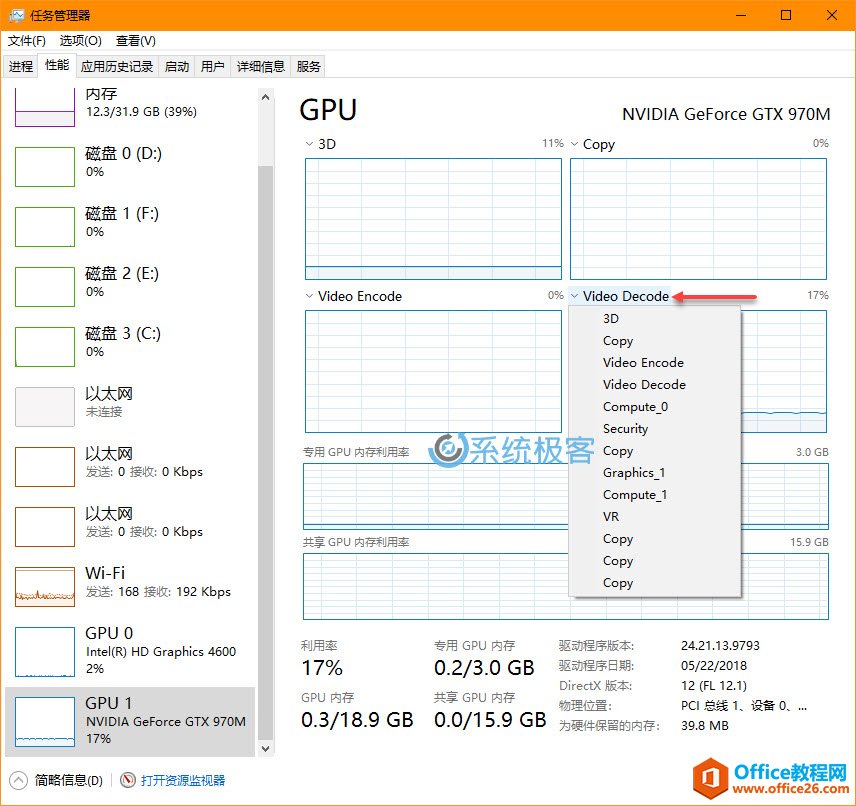This screenshot has width=856, height=806.
Task: Pick Security in the engine dropdown list
Action: pos(625,429)
